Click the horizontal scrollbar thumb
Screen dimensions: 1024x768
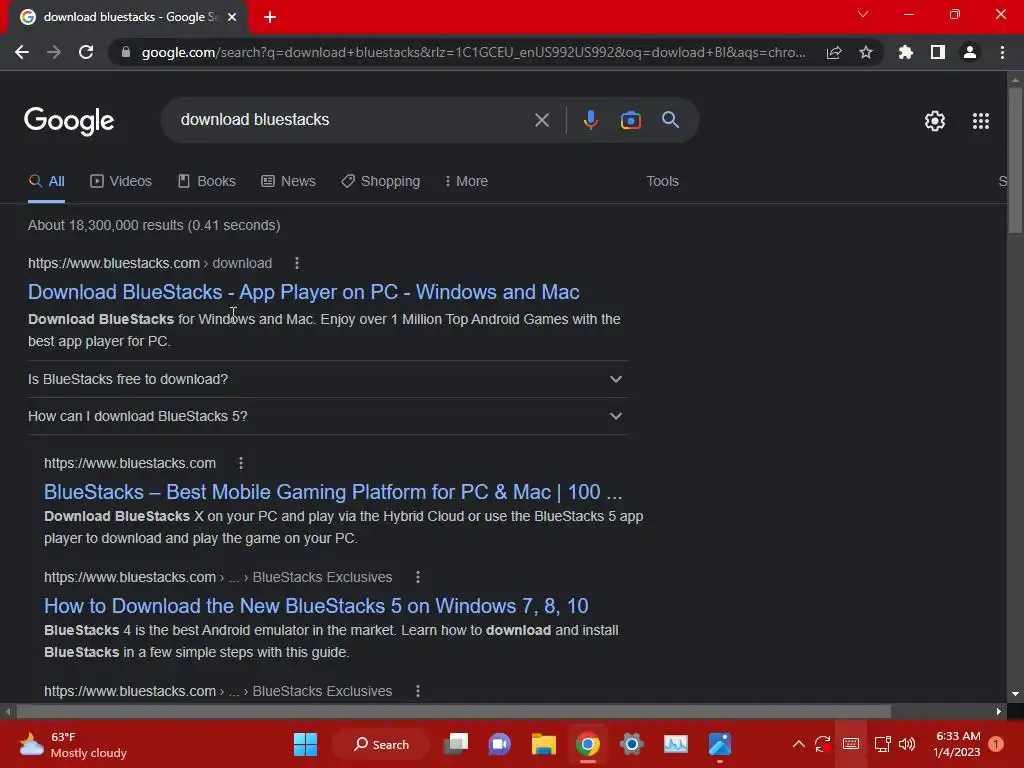pos(453,711)
